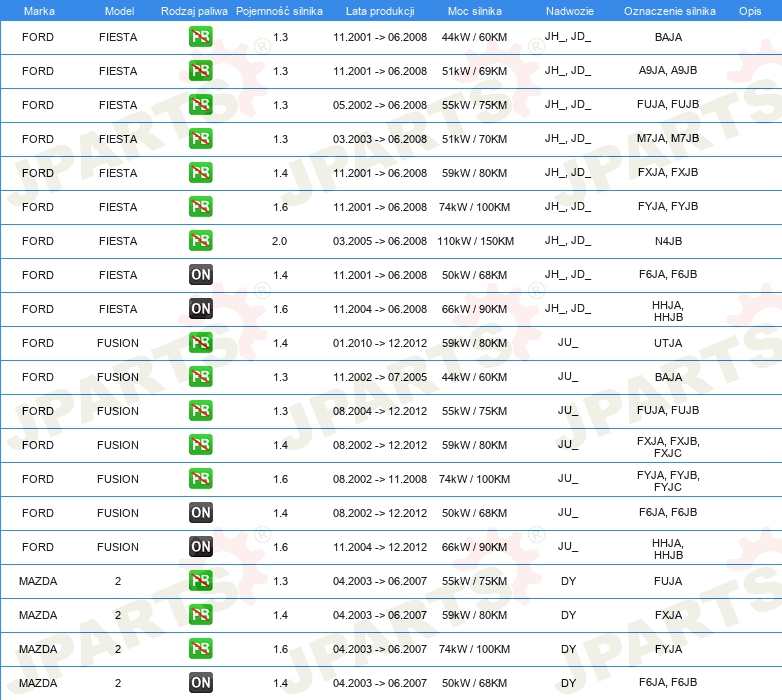Click petrol icon in Fusion UTJA row
Viewport: 782px width, 700px height.
(200, 343)
